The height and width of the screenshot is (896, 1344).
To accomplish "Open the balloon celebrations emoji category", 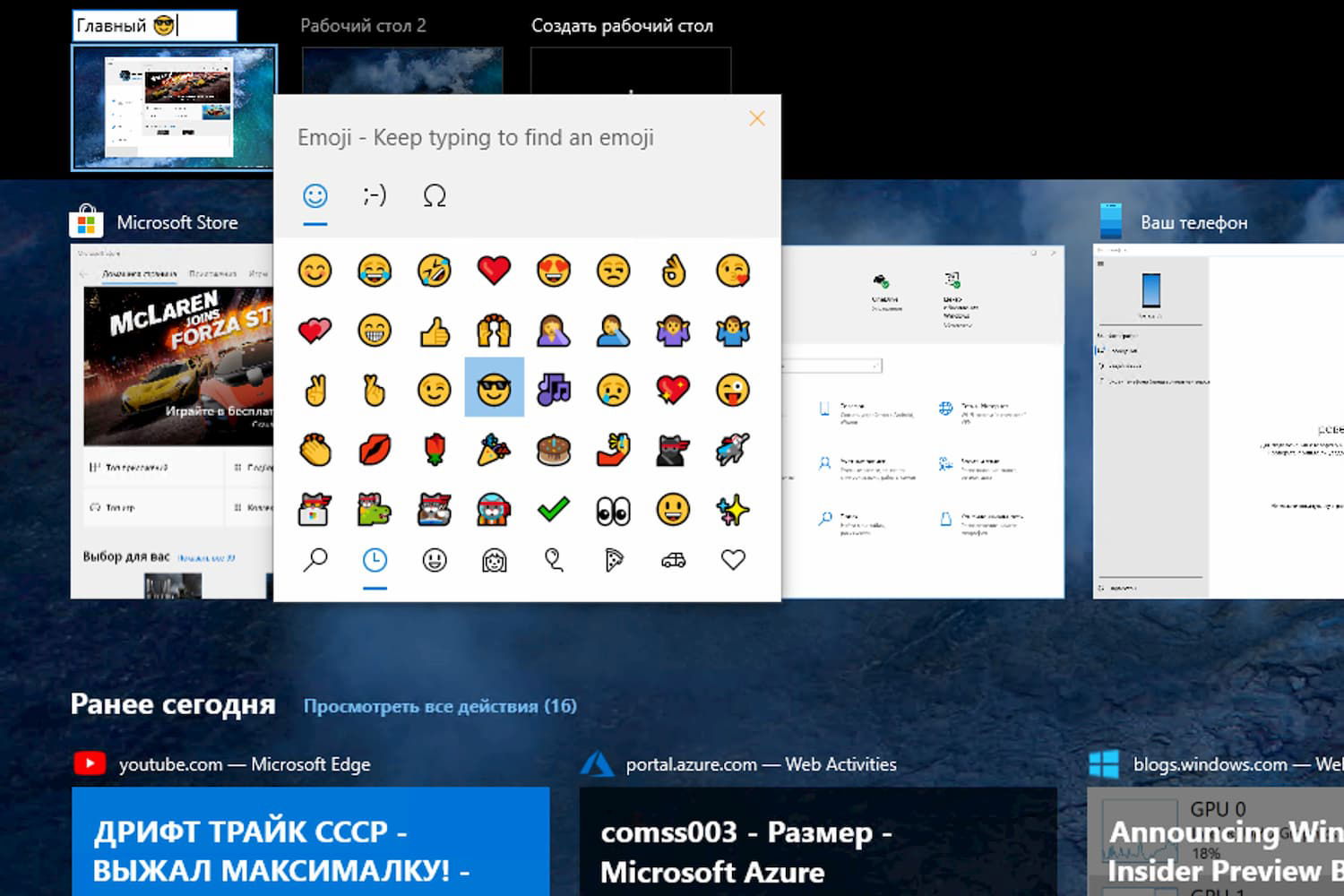I will coord(554,560).
